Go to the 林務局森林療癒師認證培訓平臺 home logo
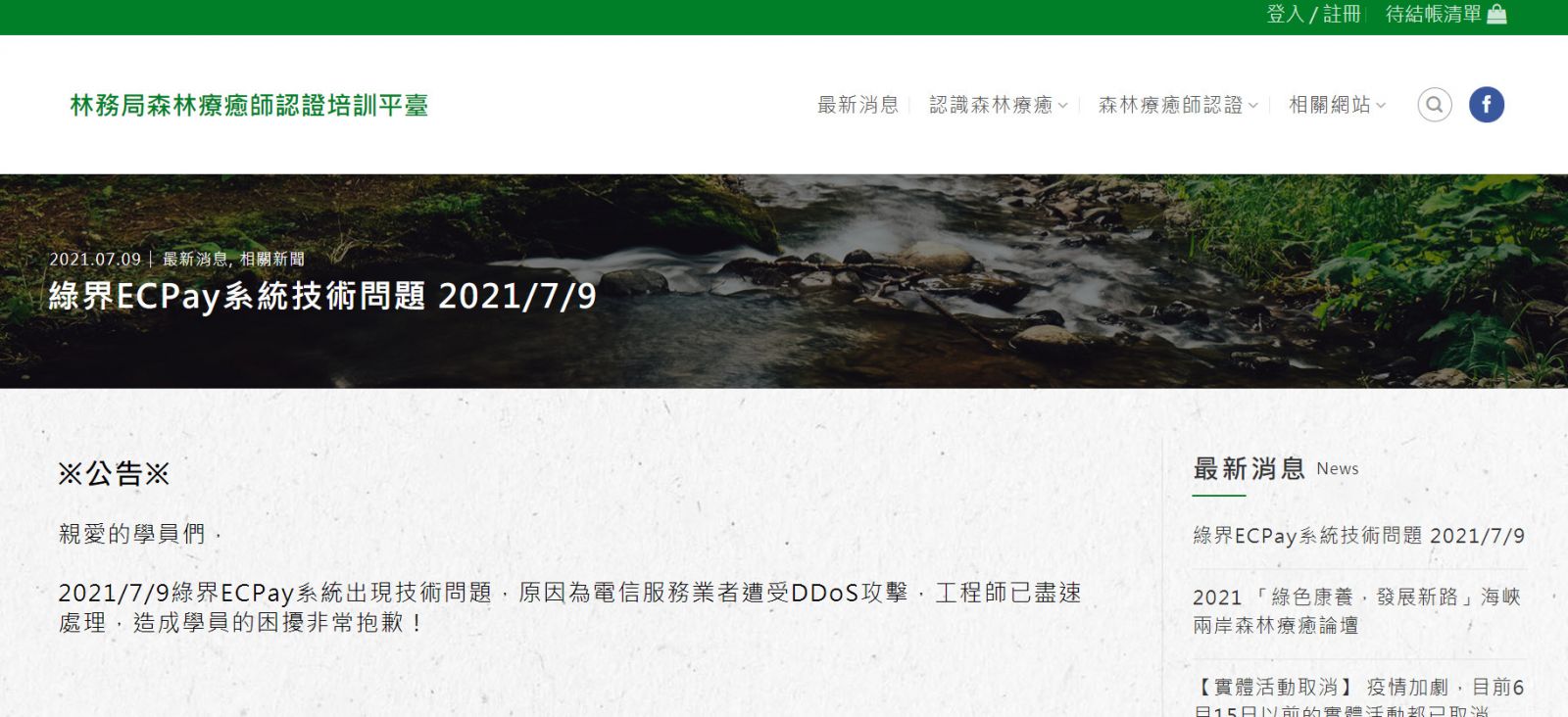1568x717 pixels. click(249, 106)
